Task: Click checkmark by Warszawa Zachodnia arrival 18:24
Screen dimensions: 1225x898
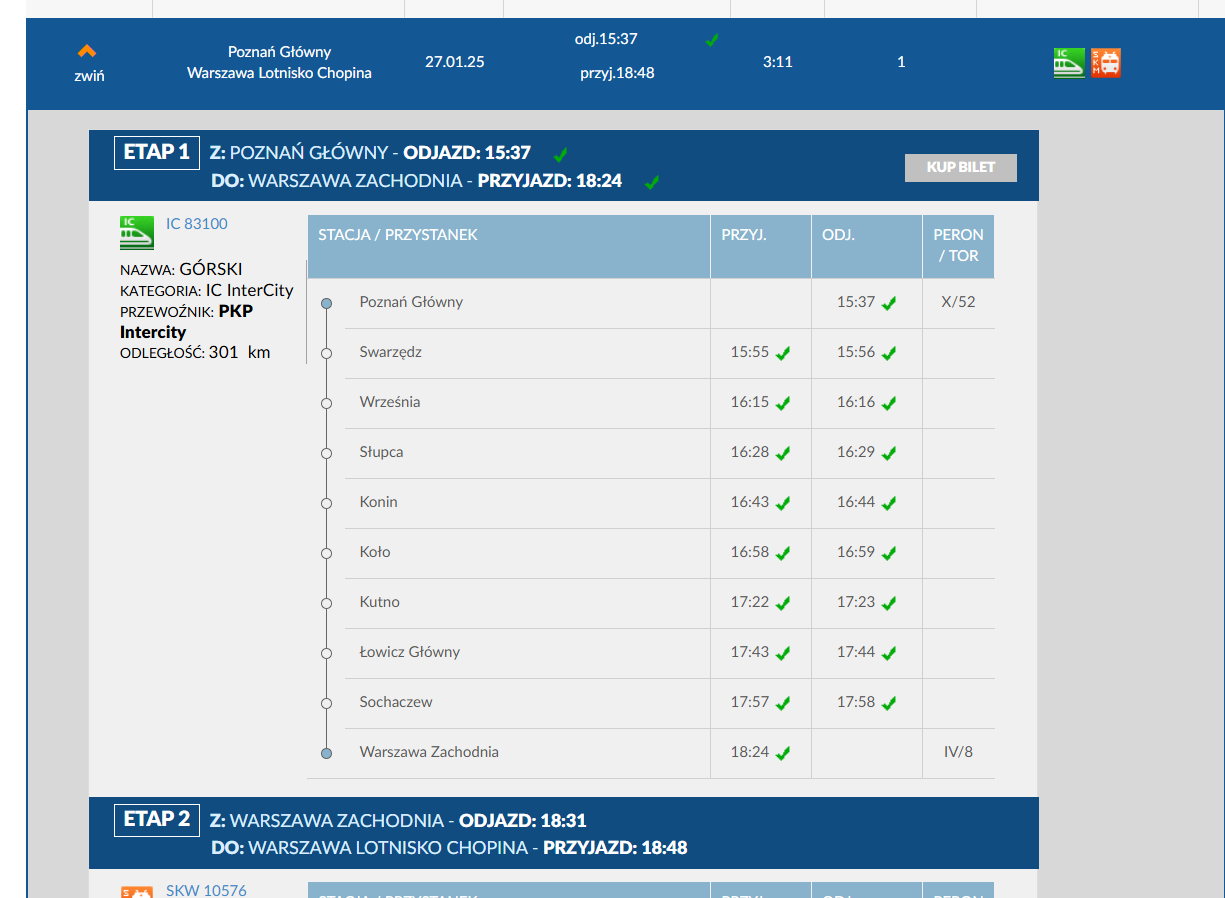Action: coord(783,753)
